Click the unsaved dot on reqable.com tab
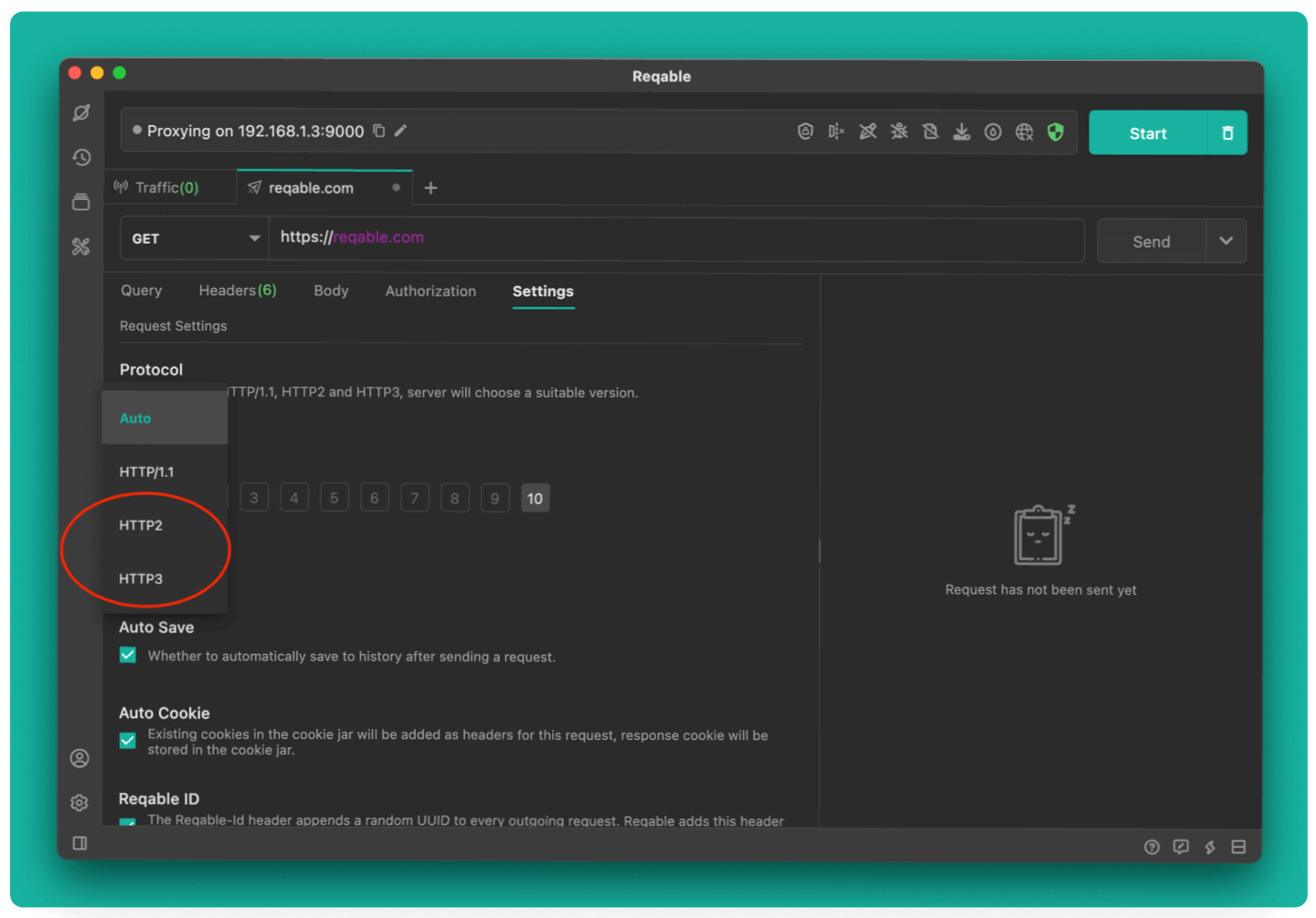1316x918 pixels. pos(396,187)
